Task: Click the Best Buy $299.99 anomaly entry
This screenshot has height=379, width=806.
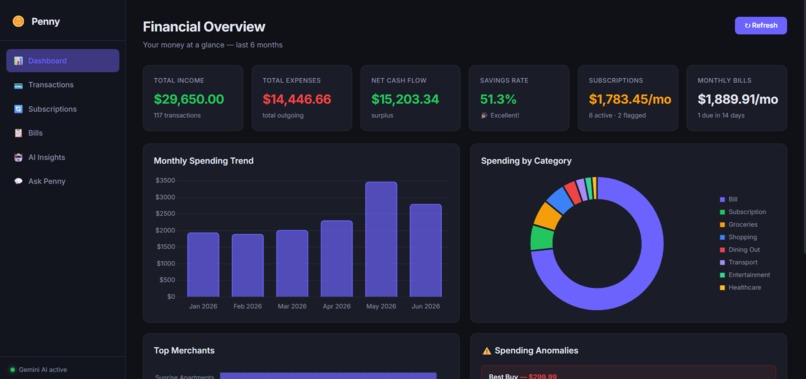Action: (x=628, y=373)
